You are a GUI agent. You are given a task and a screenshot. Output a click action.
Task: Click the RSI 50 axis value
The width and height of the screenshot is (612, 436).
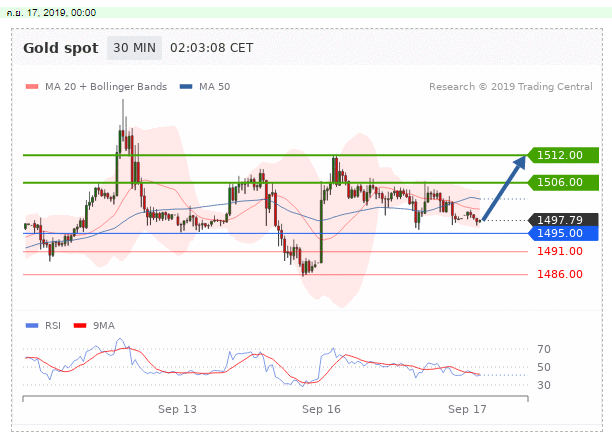click(x=544, y=367)
